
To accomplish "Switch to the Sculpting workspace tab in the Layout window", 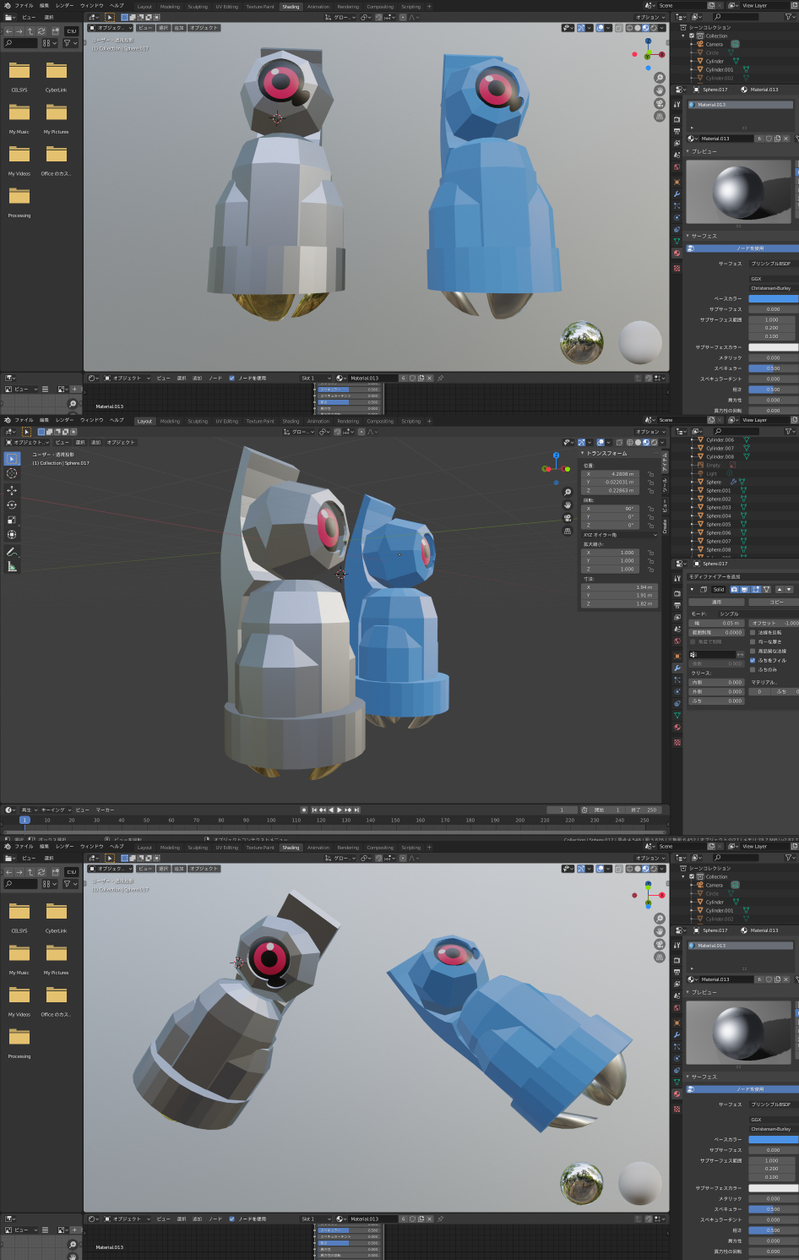I will click(x=198, y=421).
